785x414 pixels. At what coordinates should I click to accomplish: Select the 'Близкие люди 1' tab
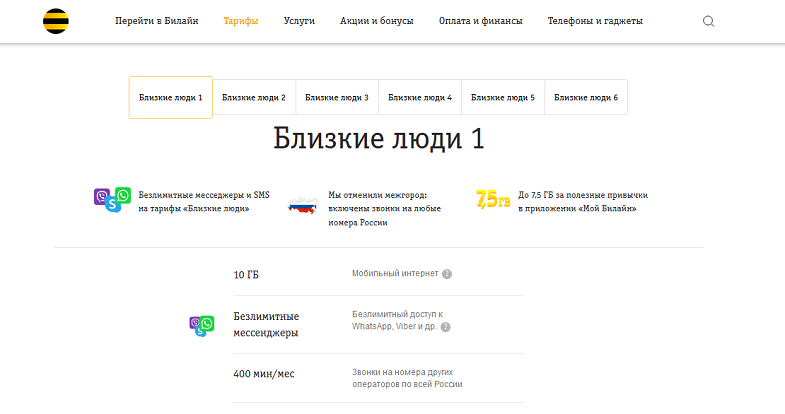[x=171, y=98]
